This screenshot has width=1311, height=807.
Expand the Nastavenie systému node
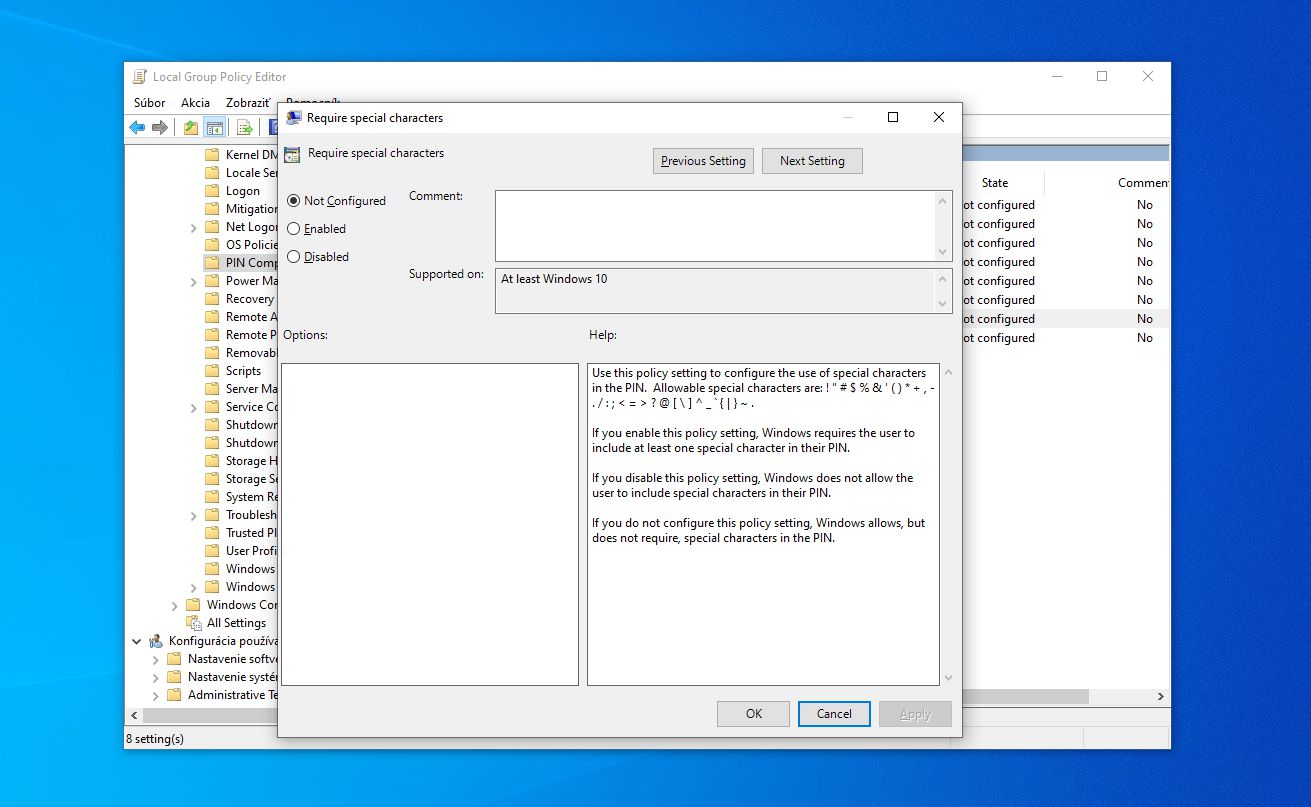point(155,678)
